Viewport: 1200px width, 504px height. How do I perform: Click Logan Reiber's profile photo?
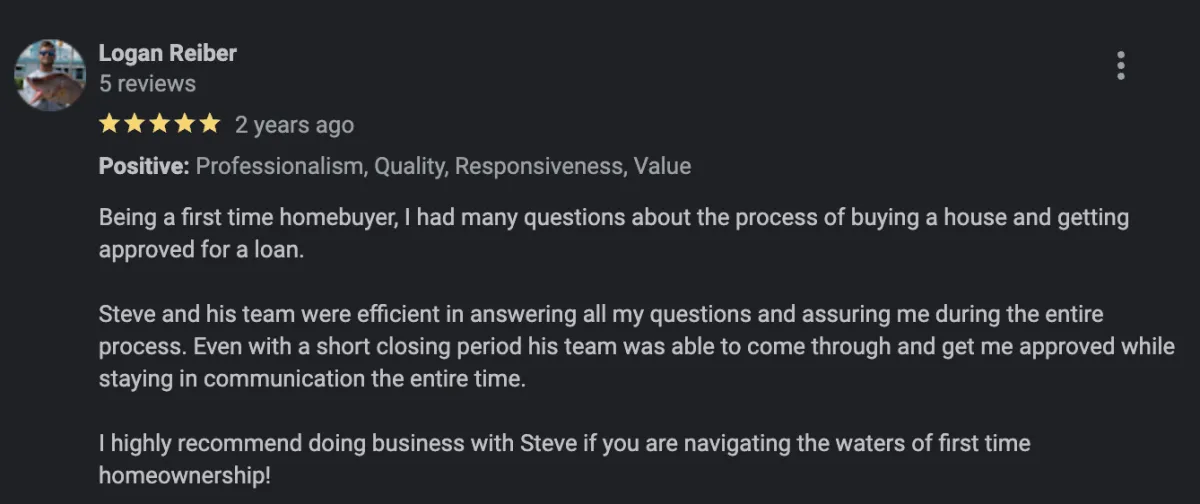pyautogui.click(x=50, y=75)
